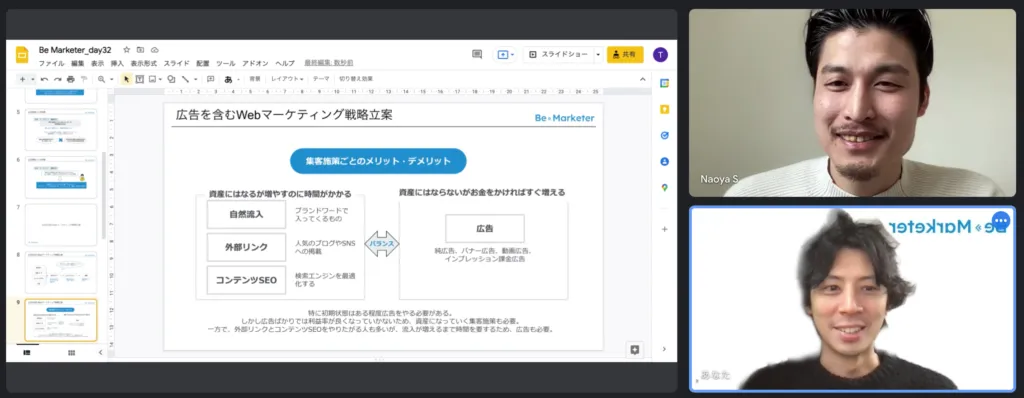Add more side panel add-ons
Viewport: 1024px width, 398px height.
664,229
